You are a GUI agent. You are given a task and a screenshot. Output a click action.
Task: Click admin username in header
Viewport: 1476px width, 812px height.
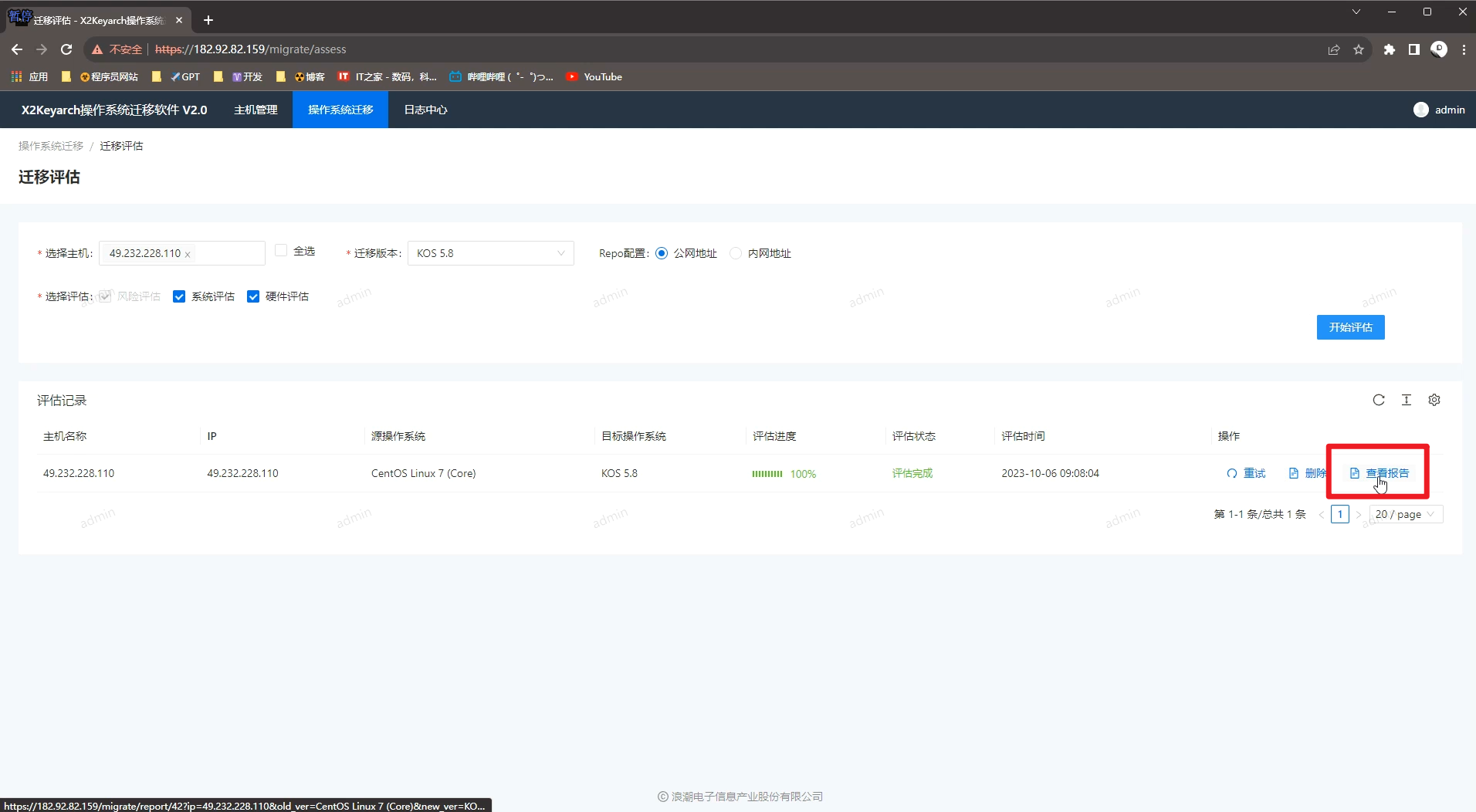coord(1450,110)
